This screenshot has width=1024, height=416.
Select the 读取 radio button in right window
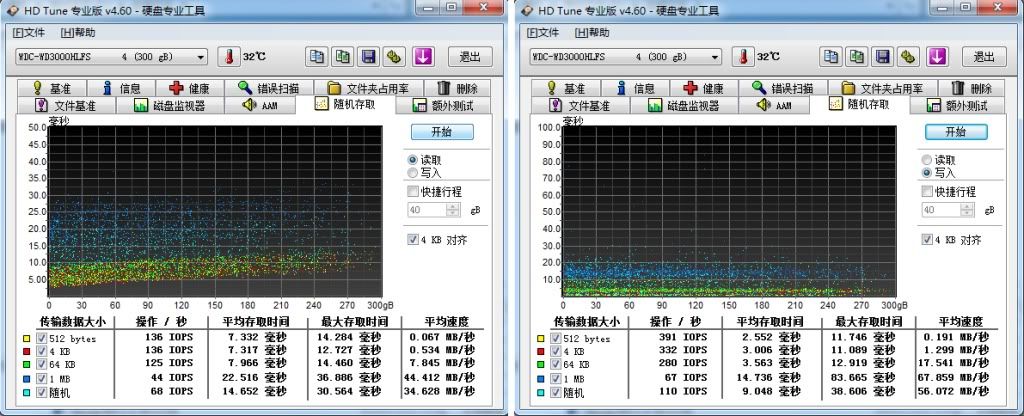point(927,160)
